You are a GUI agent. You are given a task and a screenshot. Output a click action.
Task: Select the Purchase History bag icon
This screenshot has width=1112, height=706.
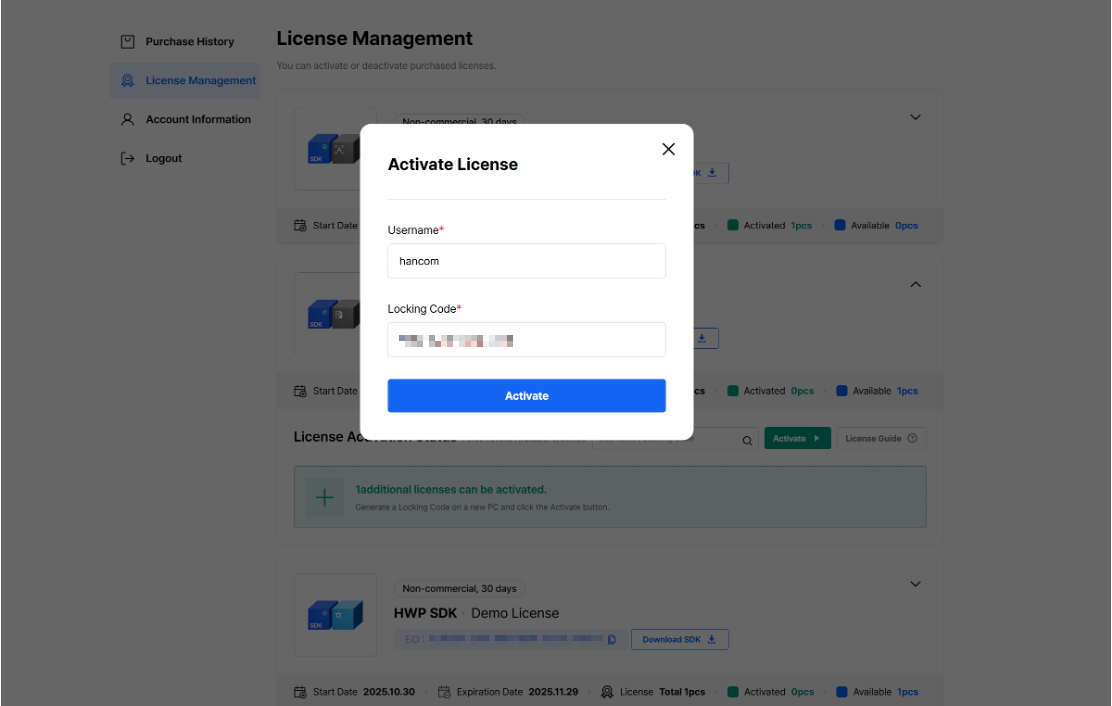[126, 41]
